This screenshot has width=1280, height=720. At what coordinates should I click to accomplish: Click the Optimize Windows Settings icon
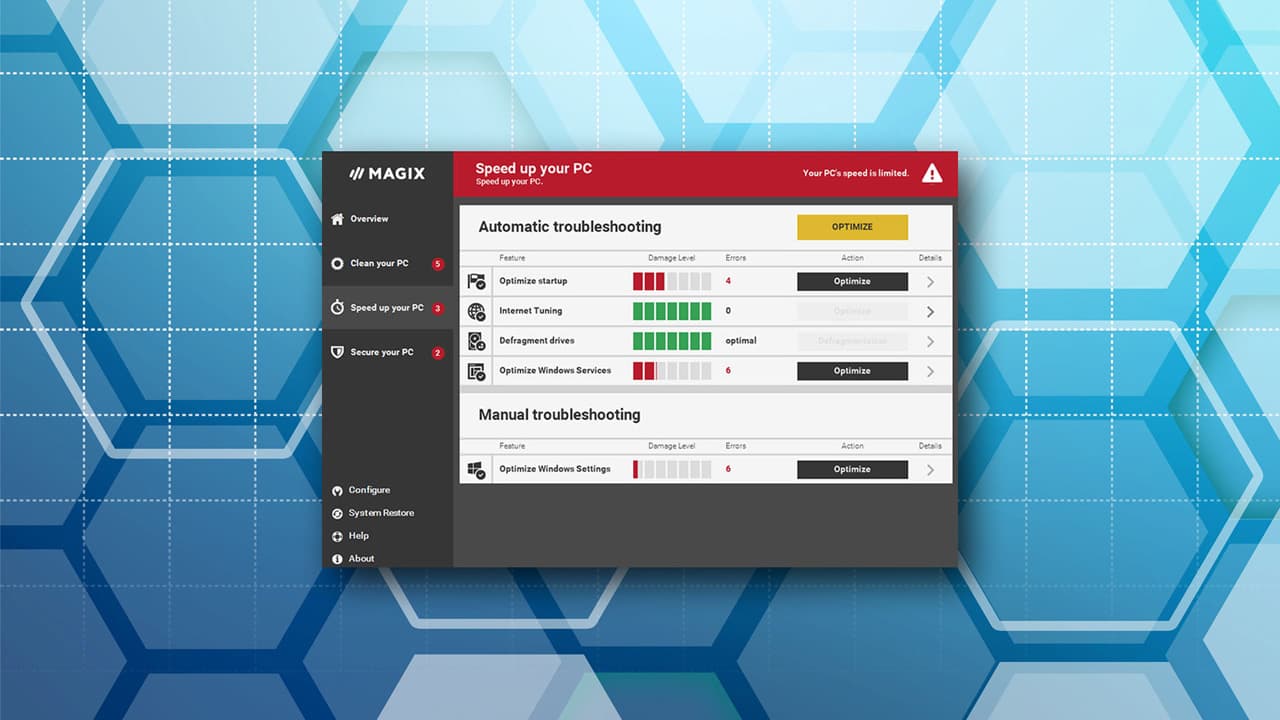click(x=476, y=470)
